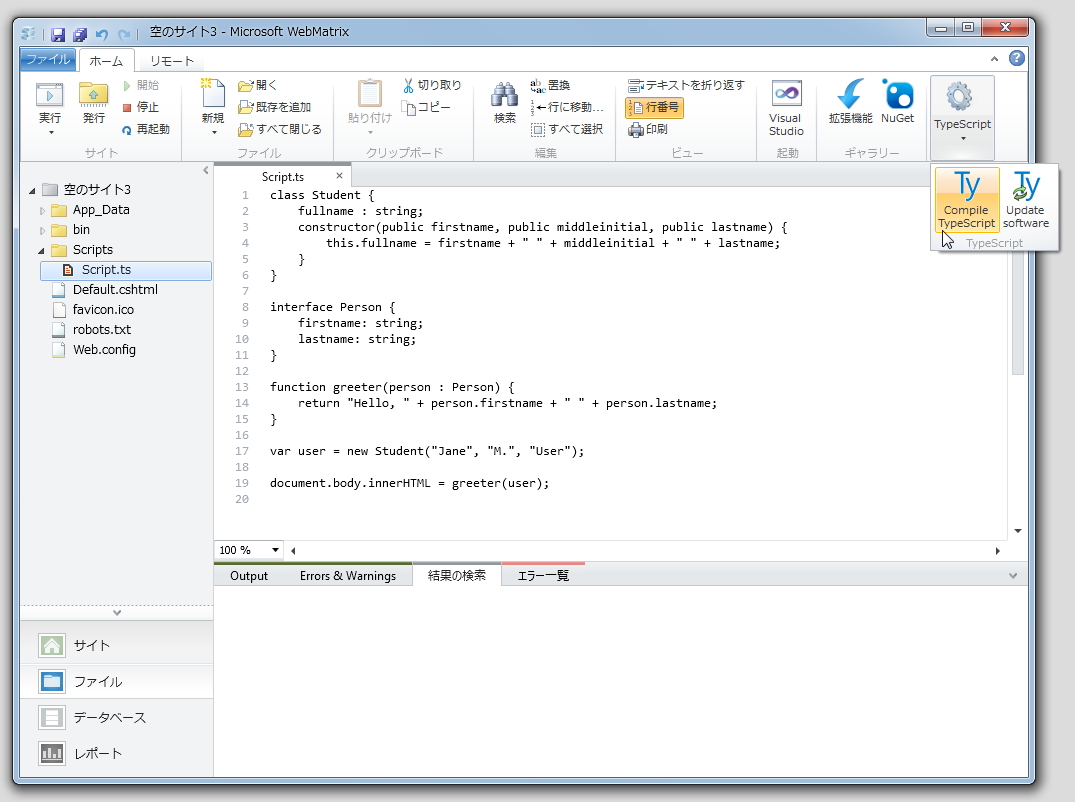Click the Redo arrow in title bar
Viewport: 1075px width, 802px height.
tap(124, 34)
